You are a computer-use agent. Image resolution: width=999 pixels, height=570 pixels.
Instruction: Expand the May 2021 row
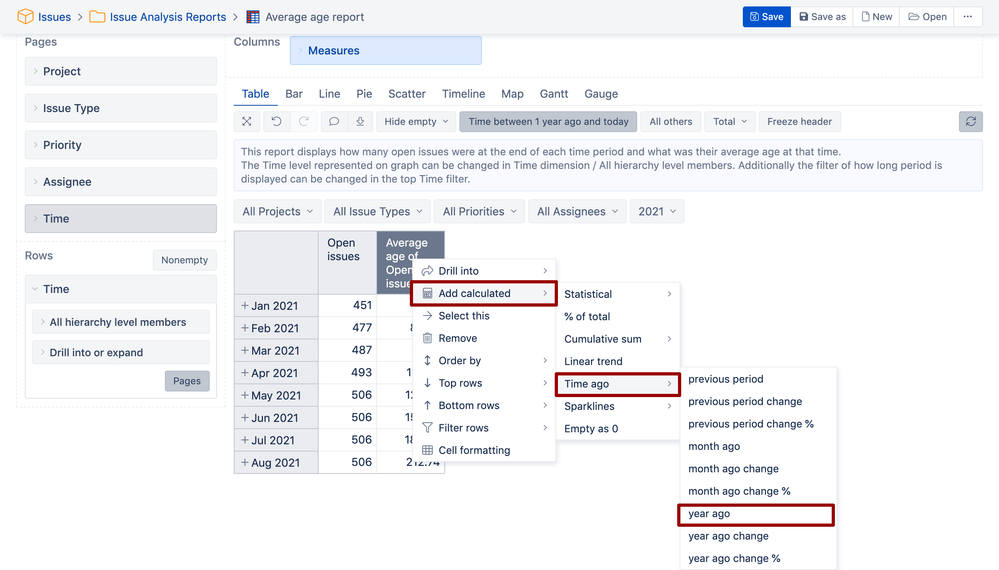(245, 395)
